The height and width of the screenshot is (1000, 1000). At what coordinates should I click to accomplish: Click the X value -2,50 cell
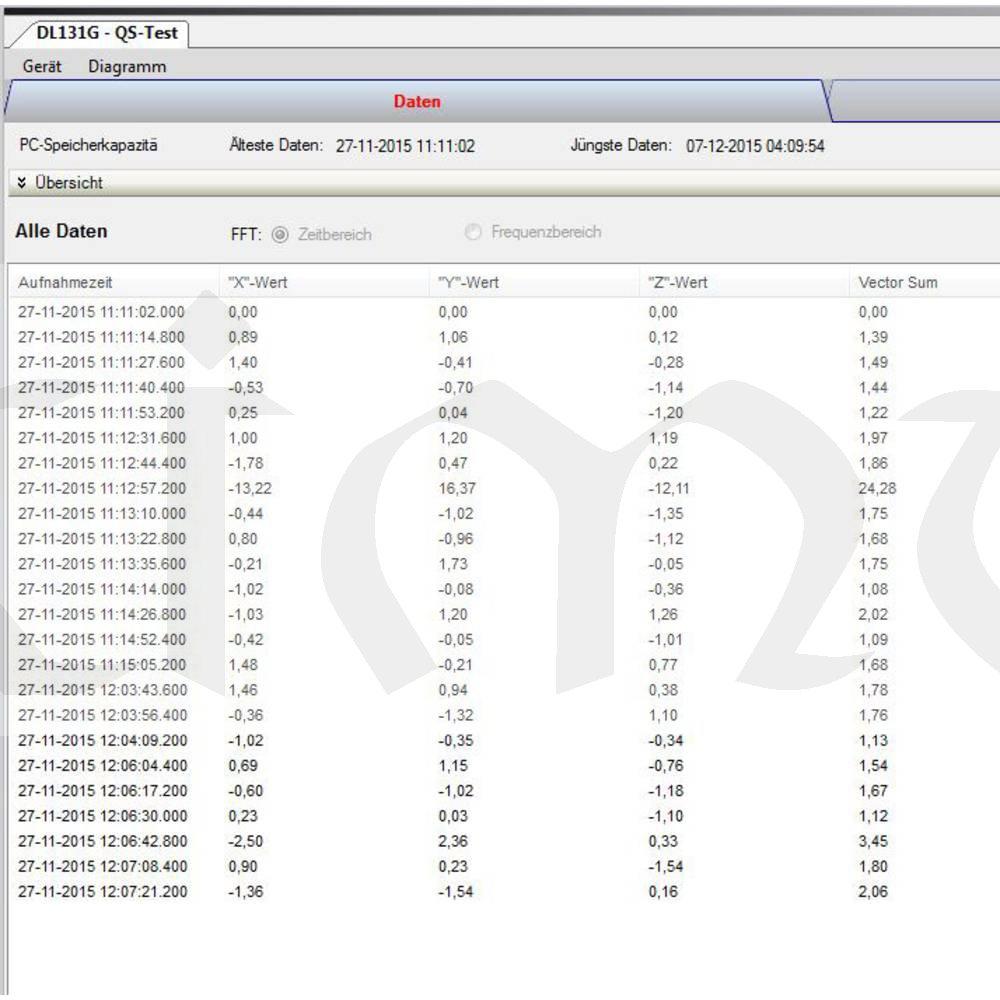click(245, 841)
